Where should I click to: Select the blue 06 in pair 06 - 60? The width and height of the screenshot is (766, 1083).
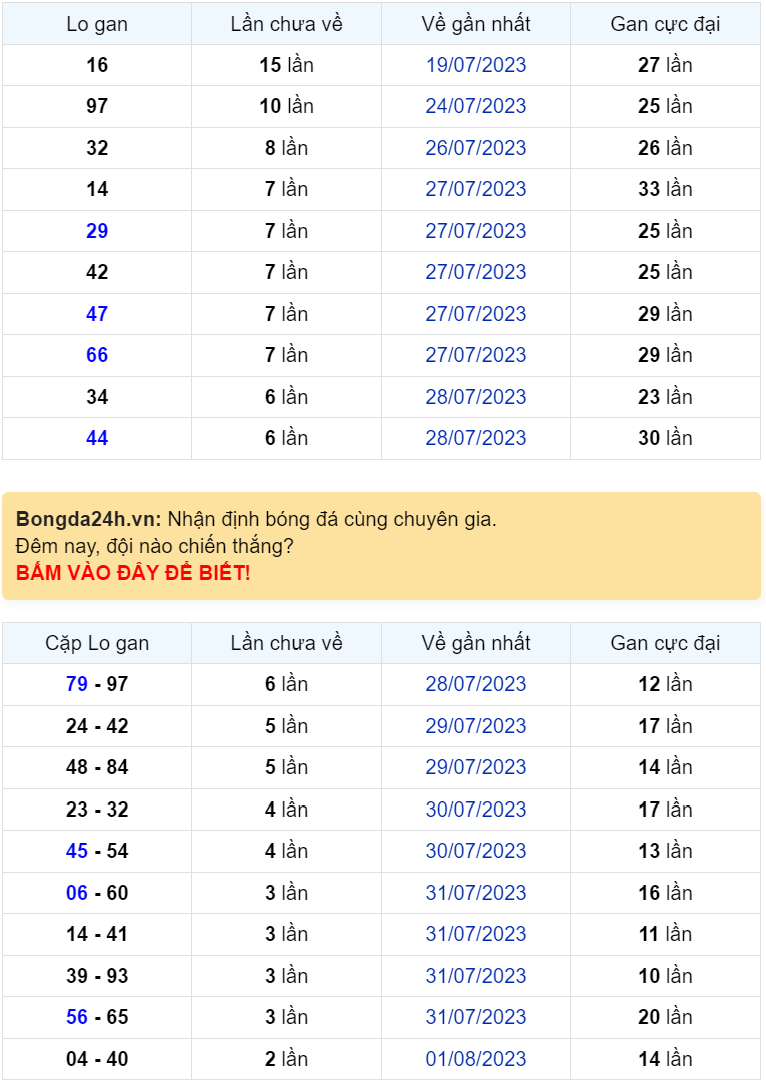pos(77,893)
